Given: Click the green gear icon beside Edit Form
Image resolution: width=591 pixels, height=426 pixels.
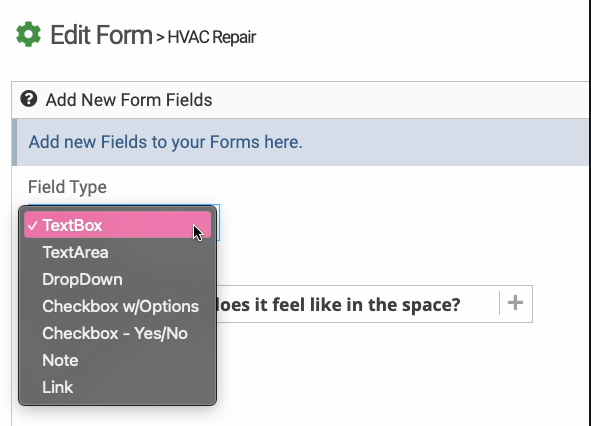Looking at the screenshot, I should [29, 35].
